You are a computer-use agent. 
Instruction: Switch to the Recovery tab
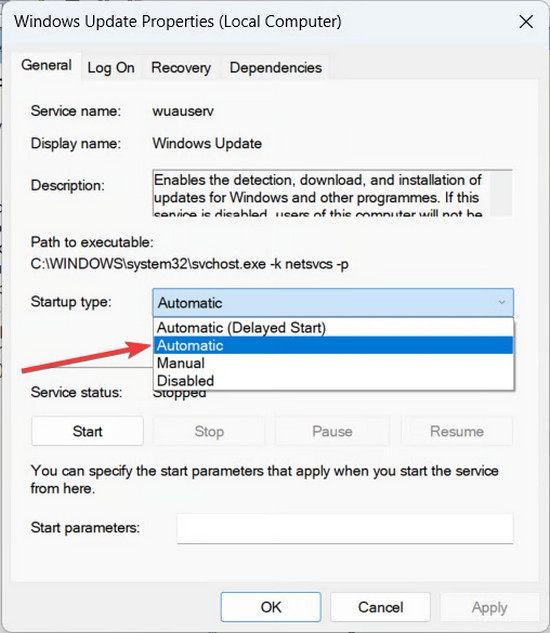click(181, 67)
